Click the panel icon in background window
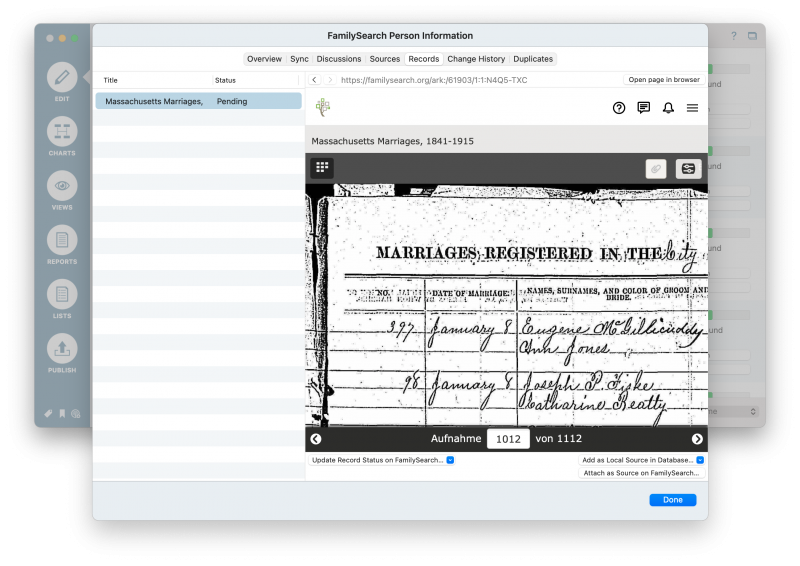800x566 pixels. (x=753, y=36)
